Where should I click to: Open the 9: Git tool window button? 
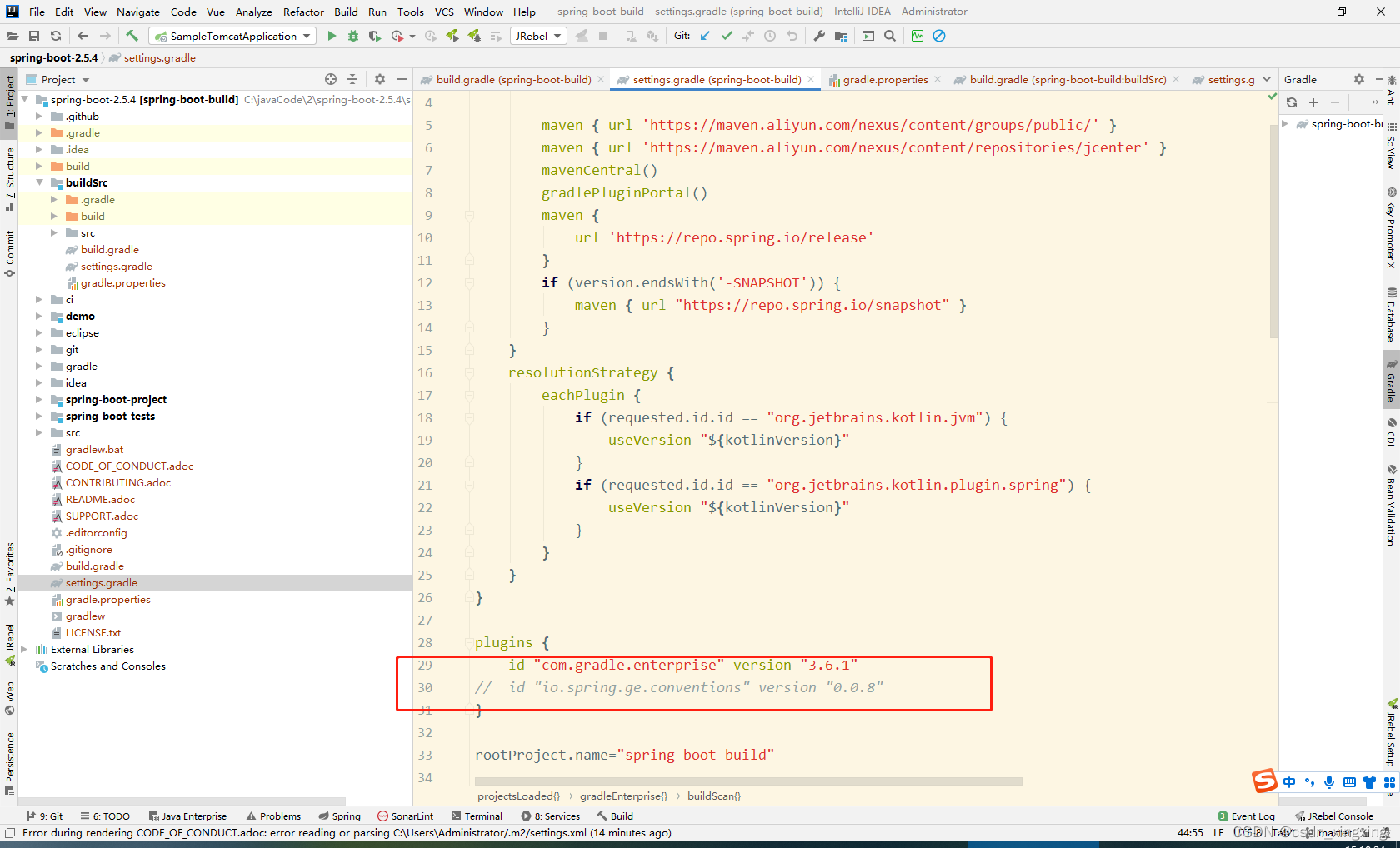pos(45,816)
